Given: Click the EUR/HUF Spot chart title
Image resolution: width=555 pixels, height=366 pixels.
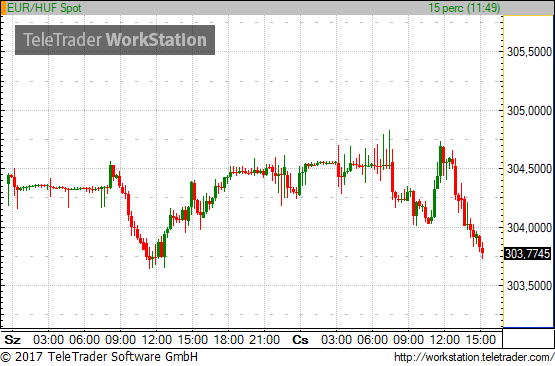Looking at the screenshot, I should point(44,8).
